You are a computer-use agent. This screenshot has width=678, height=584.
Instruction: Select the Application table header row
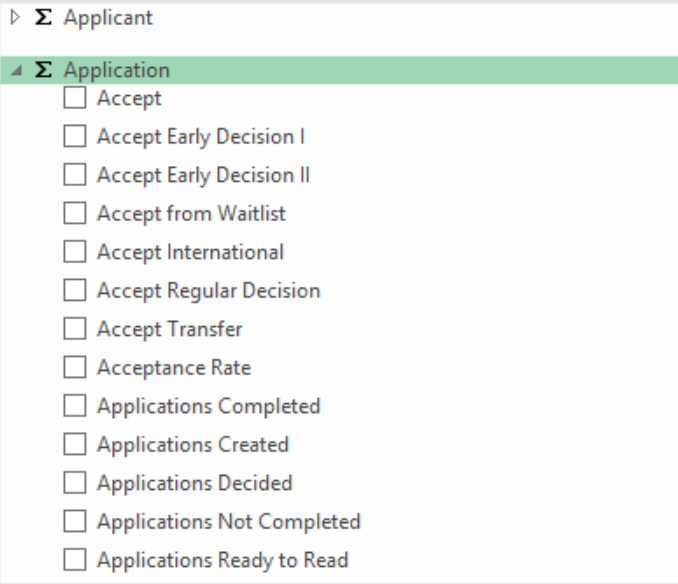339,70
